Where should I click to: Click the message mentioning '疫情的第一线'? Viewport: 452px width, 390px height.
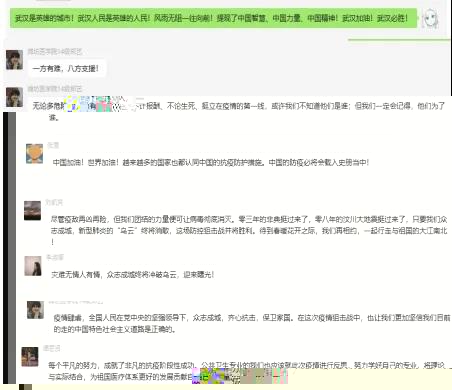238,111
